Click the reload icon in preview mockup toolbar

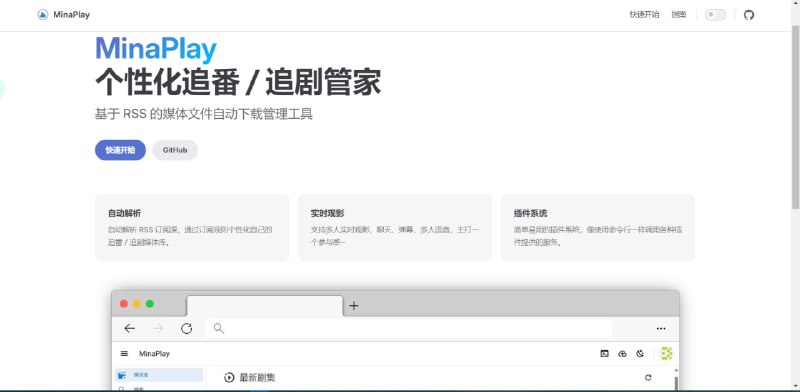point(187,328)
